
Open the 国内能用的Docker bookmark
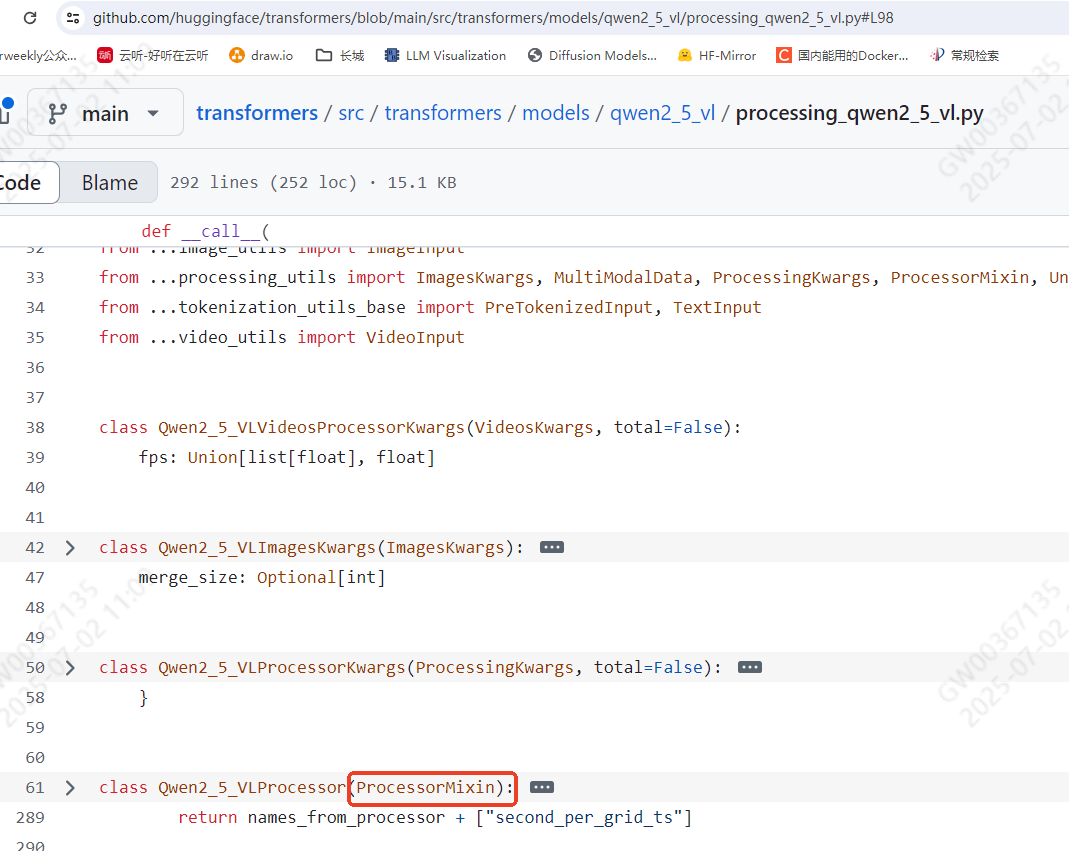pos(842,55)
